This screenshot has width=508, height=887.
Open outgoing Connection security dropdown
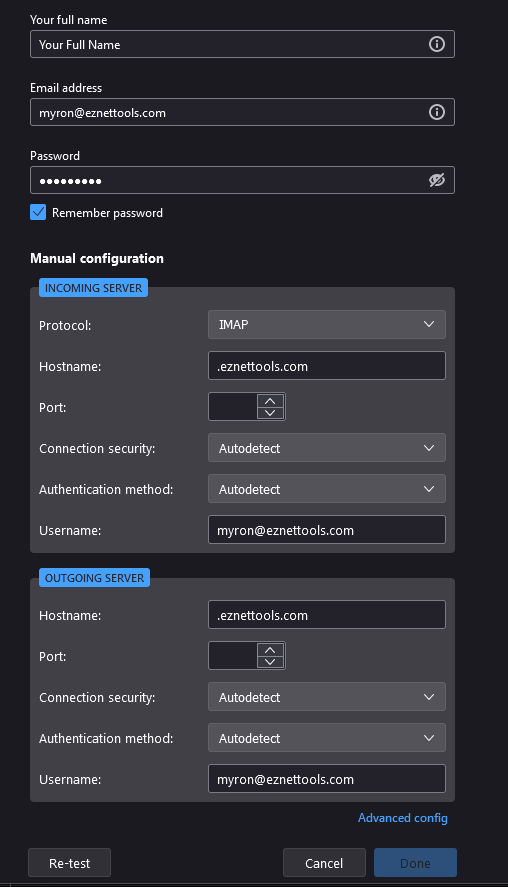coord(327,697)
